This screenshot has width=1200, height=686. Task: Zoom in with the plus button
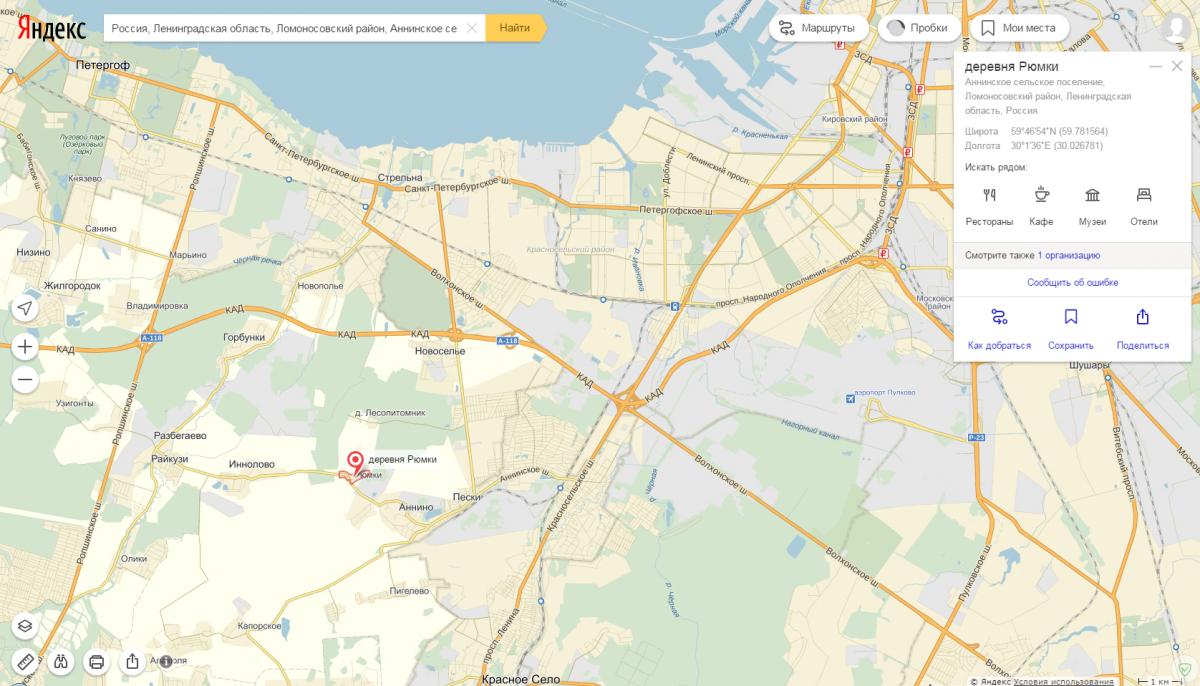click(x=26, y=347)
